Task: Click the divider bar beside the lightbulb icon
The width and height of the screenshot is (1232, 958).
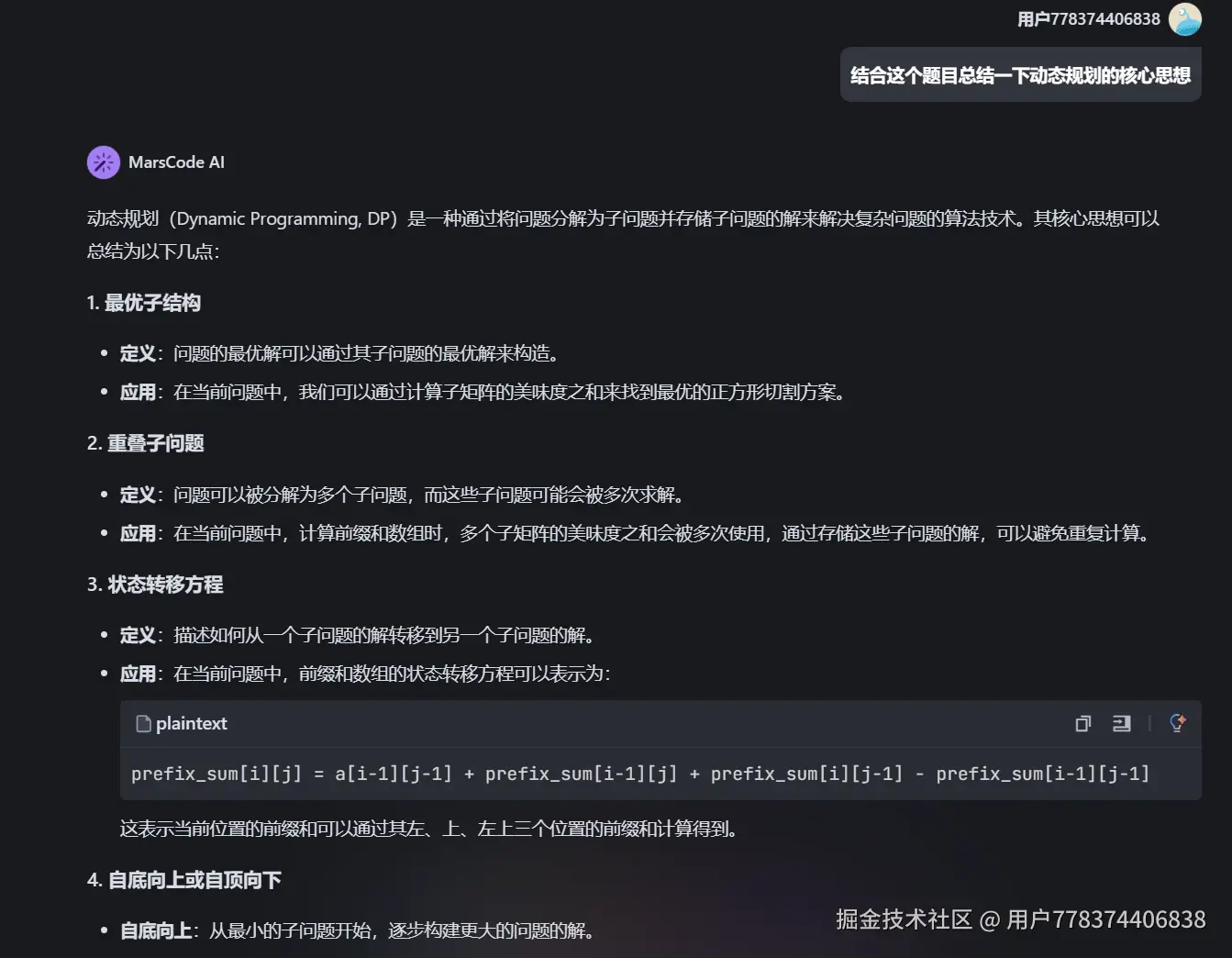Action: (1150, 723)
